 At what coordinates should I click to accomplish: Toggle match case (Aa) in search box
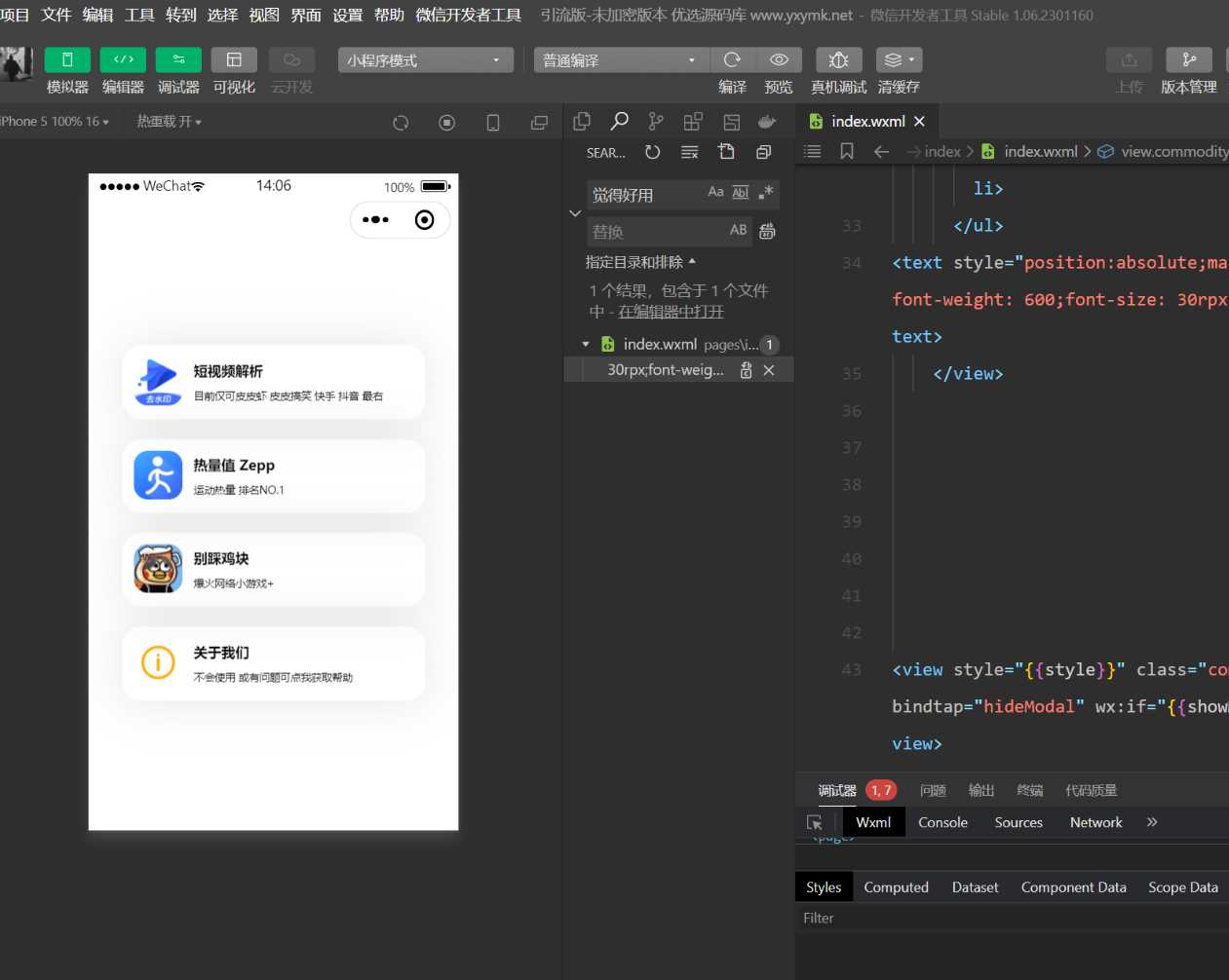(715, 193)
